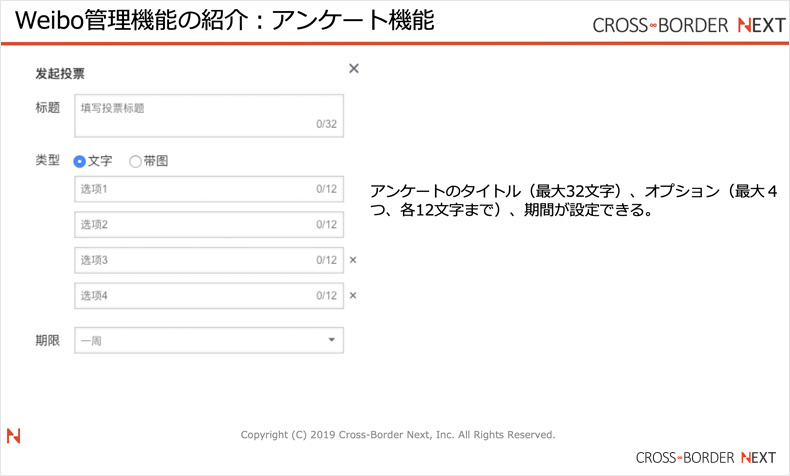Click the 标题 field label
The width and height of the screenshot is (790, 476).
click(48, 107)
